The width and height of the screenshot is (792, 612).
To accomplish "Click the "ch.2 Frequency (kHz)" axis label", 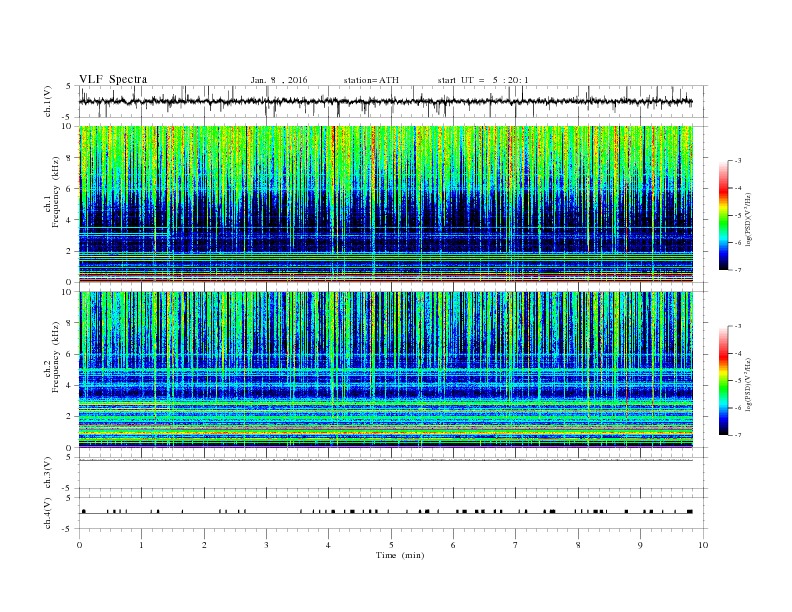I will click(52, 357).
